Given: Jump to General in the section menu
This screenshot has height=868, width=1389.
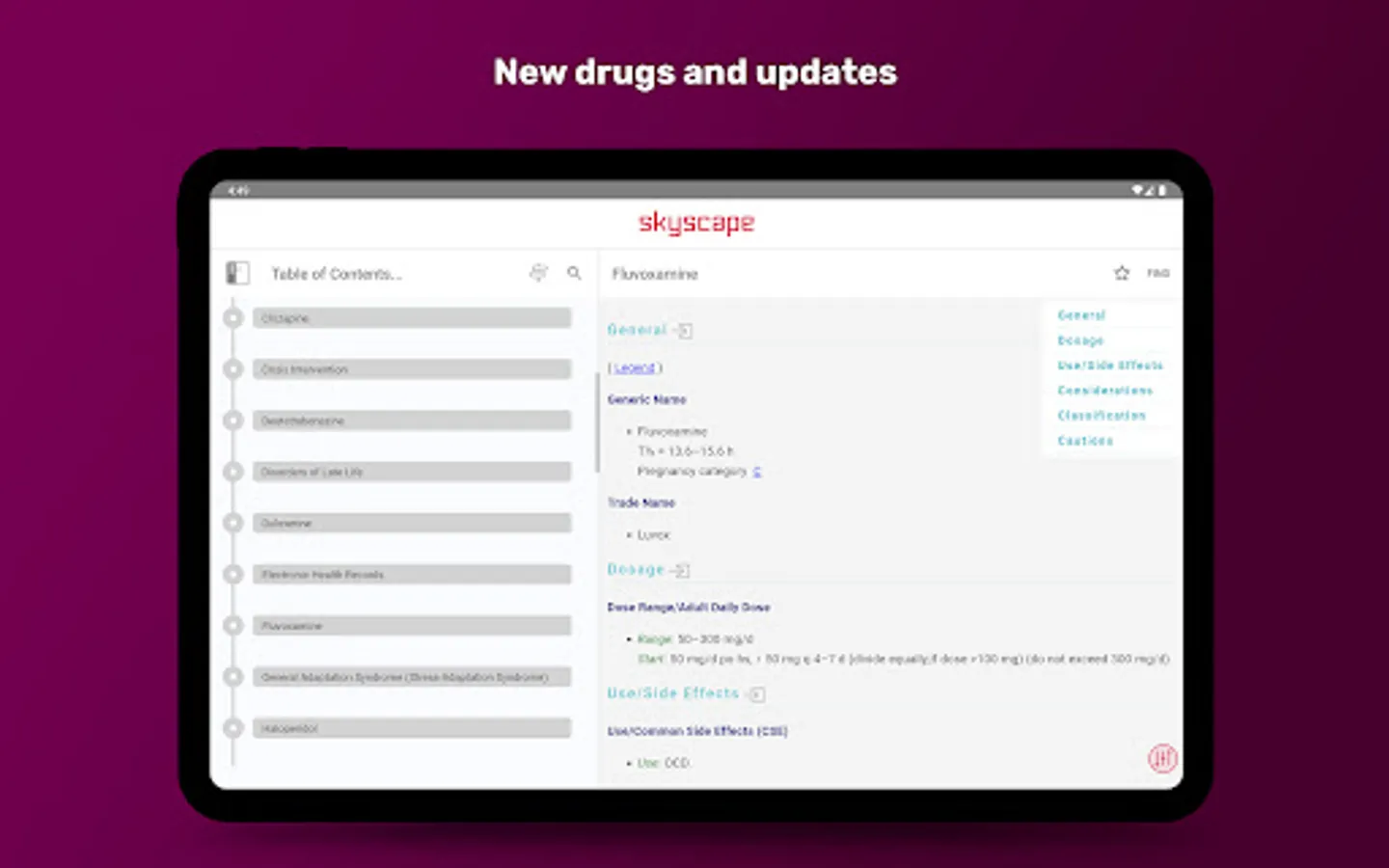Looking at the screenshot, I should click(x=1081, y=315).
